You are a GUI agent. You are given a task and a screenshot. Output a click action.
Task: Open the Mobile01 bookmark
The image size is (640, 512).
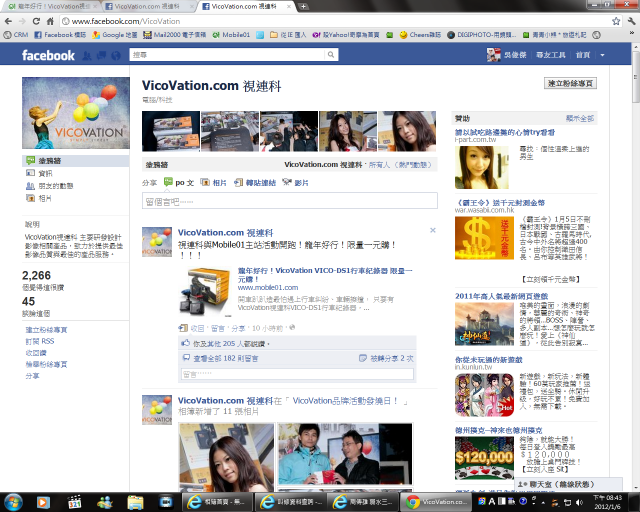pos(231,35)
